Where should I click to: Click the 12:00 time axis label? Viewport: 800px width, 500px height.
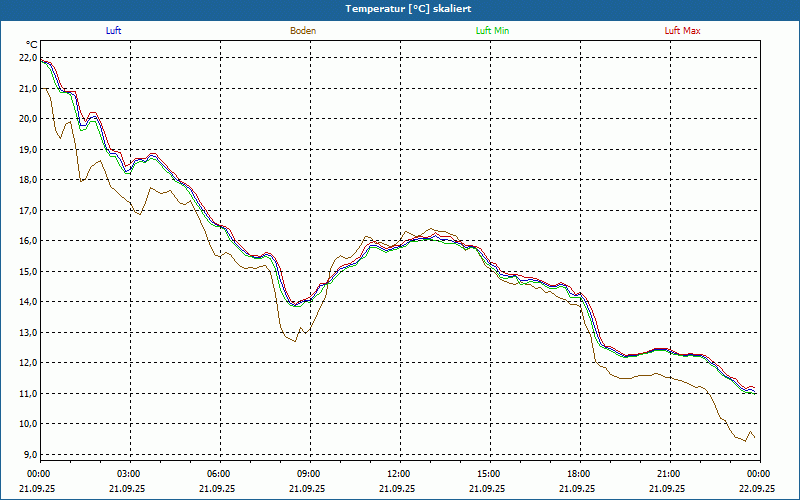coord(397,474)
